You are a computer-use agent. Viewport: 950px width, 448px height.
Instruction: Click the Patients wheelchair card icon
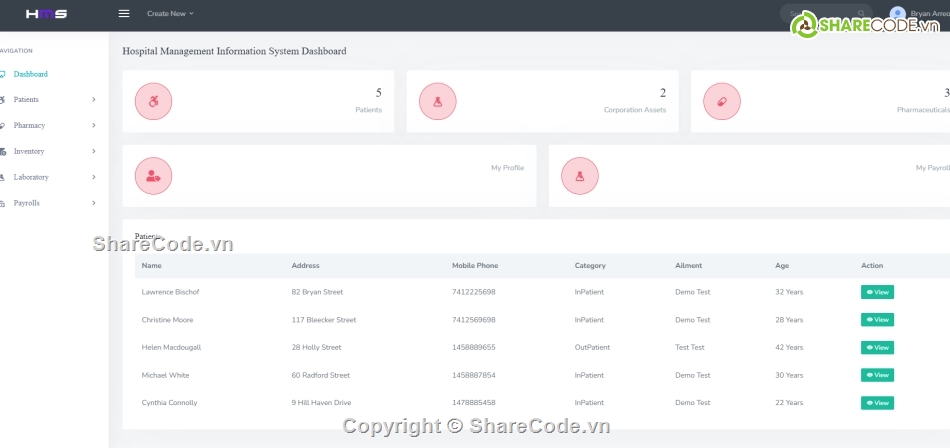pyautogui.click(x=153, y=101)
